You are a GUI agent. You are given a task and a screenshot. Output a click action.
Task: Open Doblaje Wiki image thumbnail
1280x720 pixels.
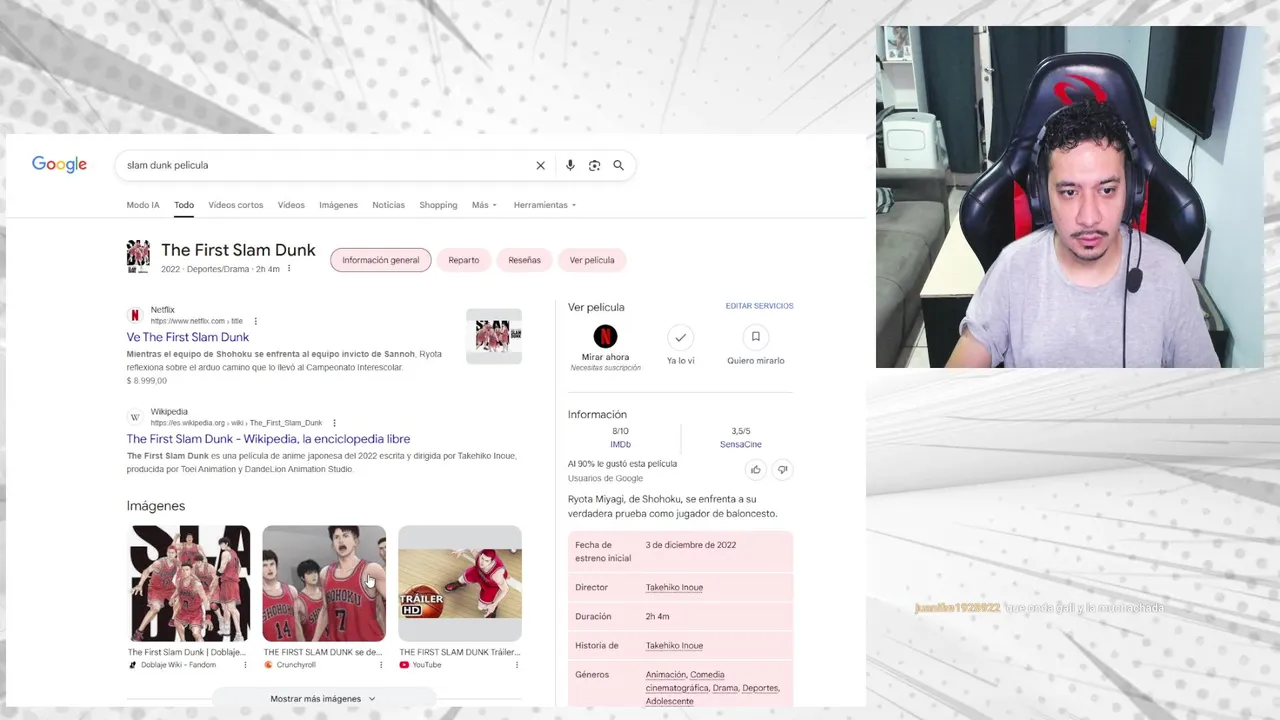(x=189, y=583)
